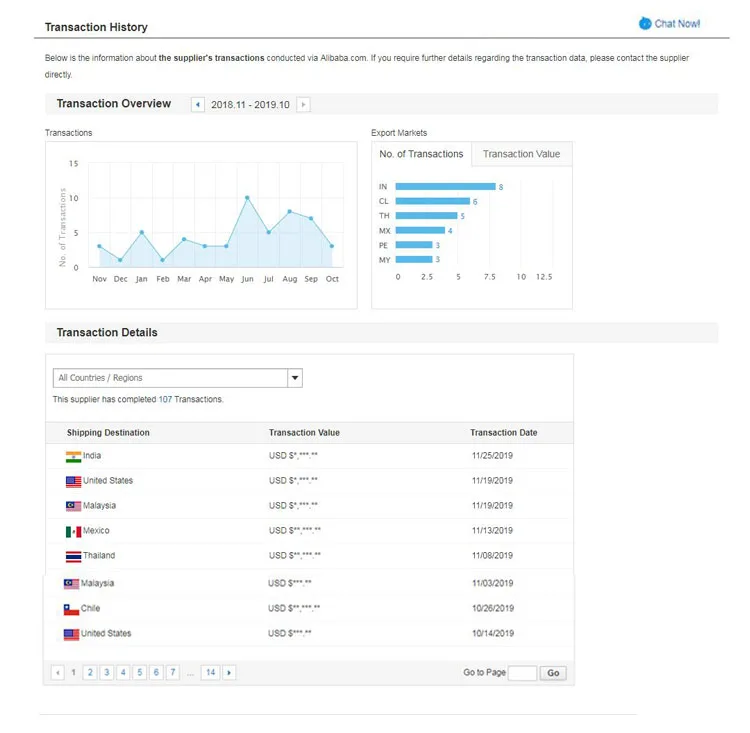Focus the Go to Page input field
The width and height of the screenshot is (750, 733).
(x=522, y=673)
